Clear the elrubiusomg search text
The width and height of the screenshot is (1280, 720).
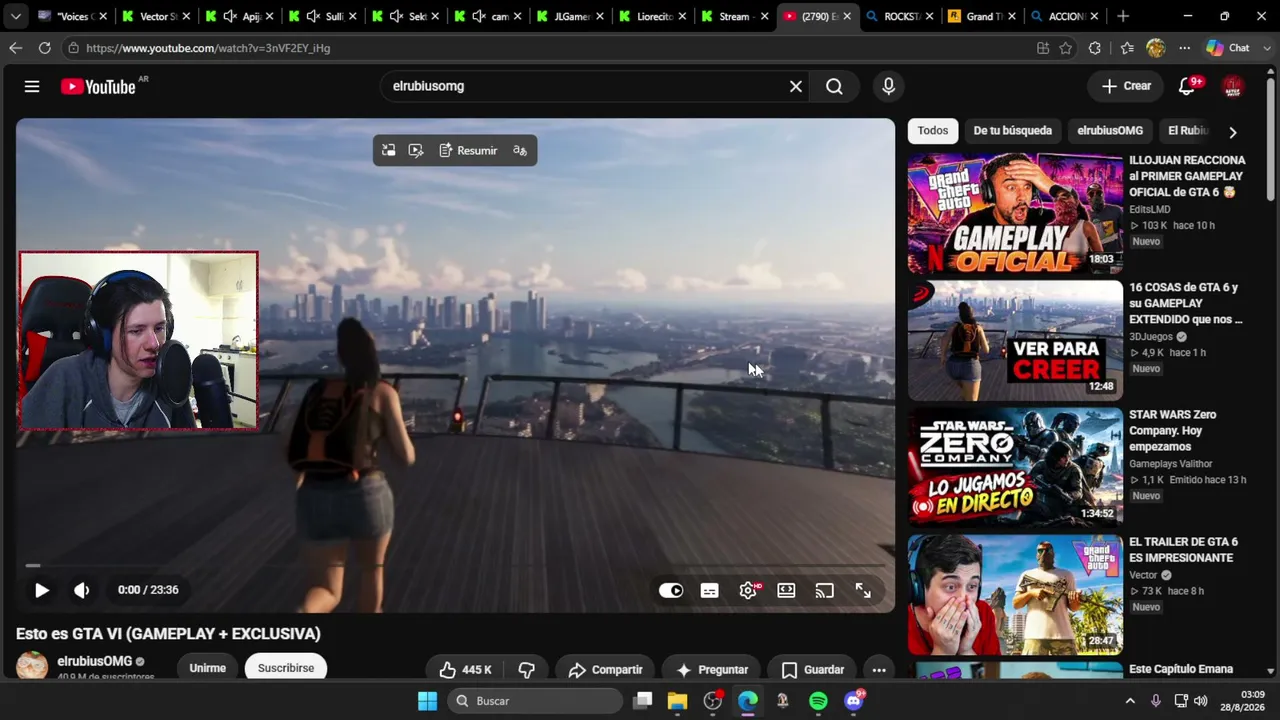pos(796,87)
